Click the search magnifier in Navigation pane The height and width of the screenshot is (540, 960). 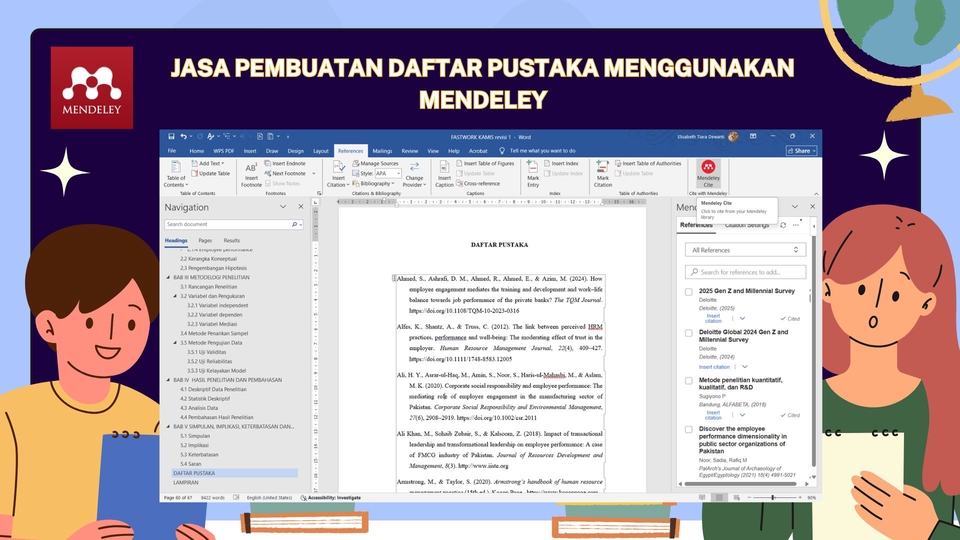[294, 225]
